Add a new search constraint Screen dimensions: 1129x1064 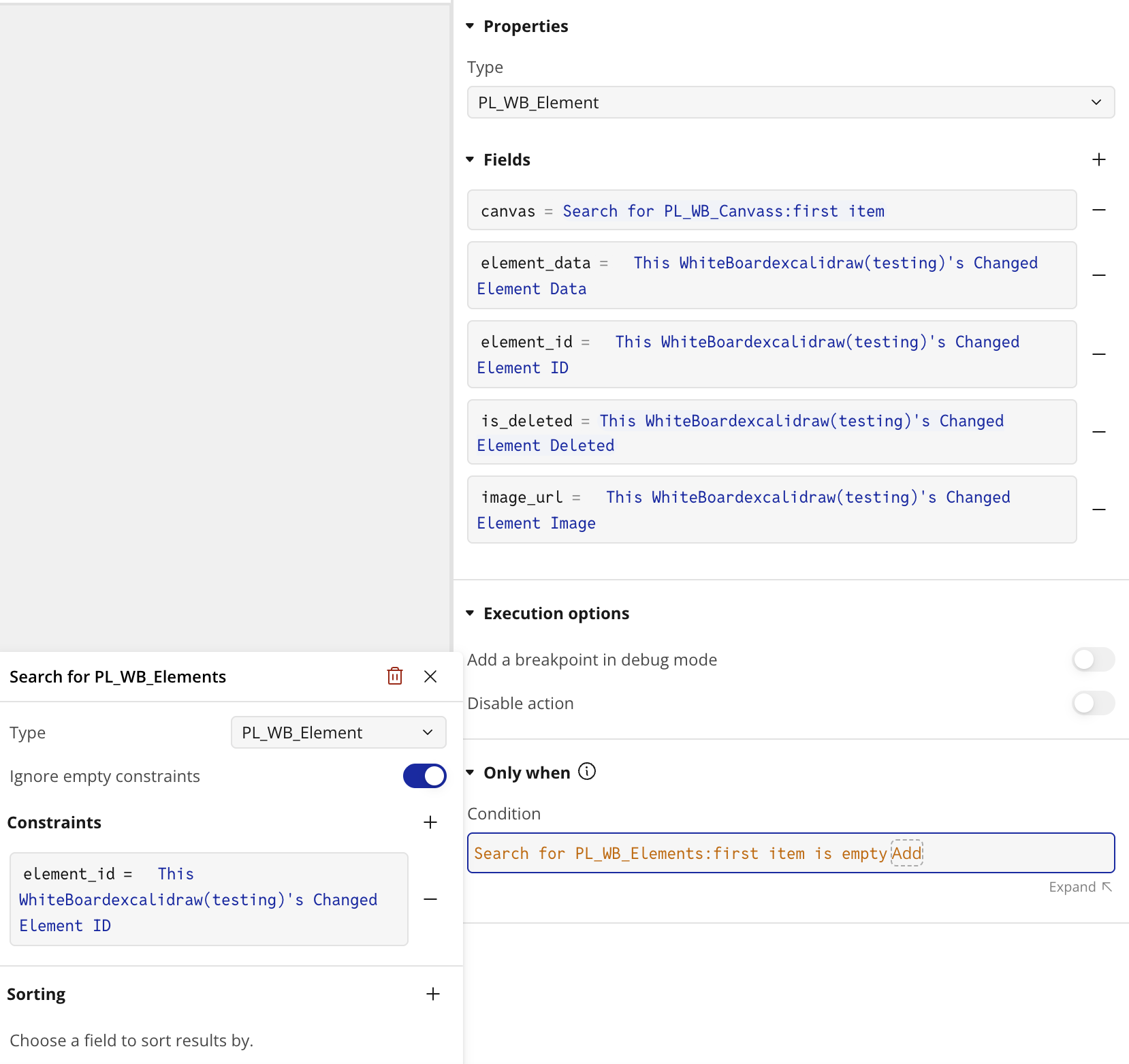(430, 822)
